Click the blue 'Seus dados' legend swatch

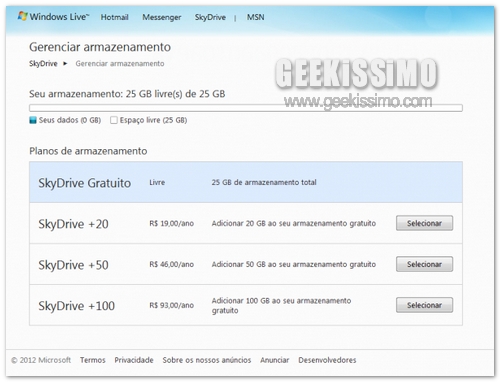click(33, 120)
